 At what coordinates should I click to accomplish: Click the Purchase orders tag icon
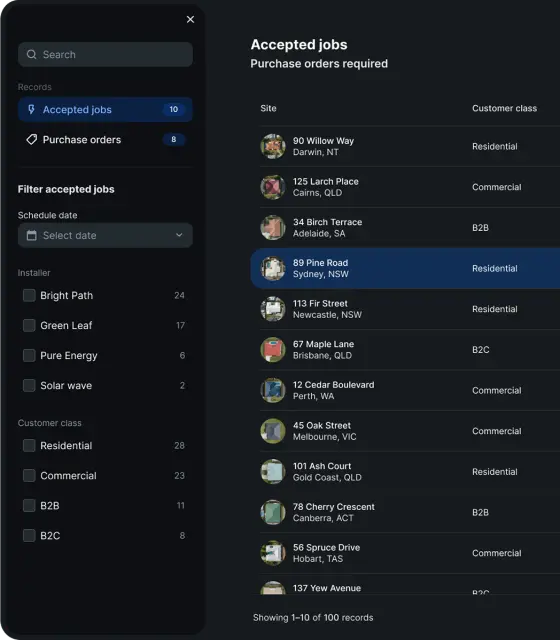[31, 140]
